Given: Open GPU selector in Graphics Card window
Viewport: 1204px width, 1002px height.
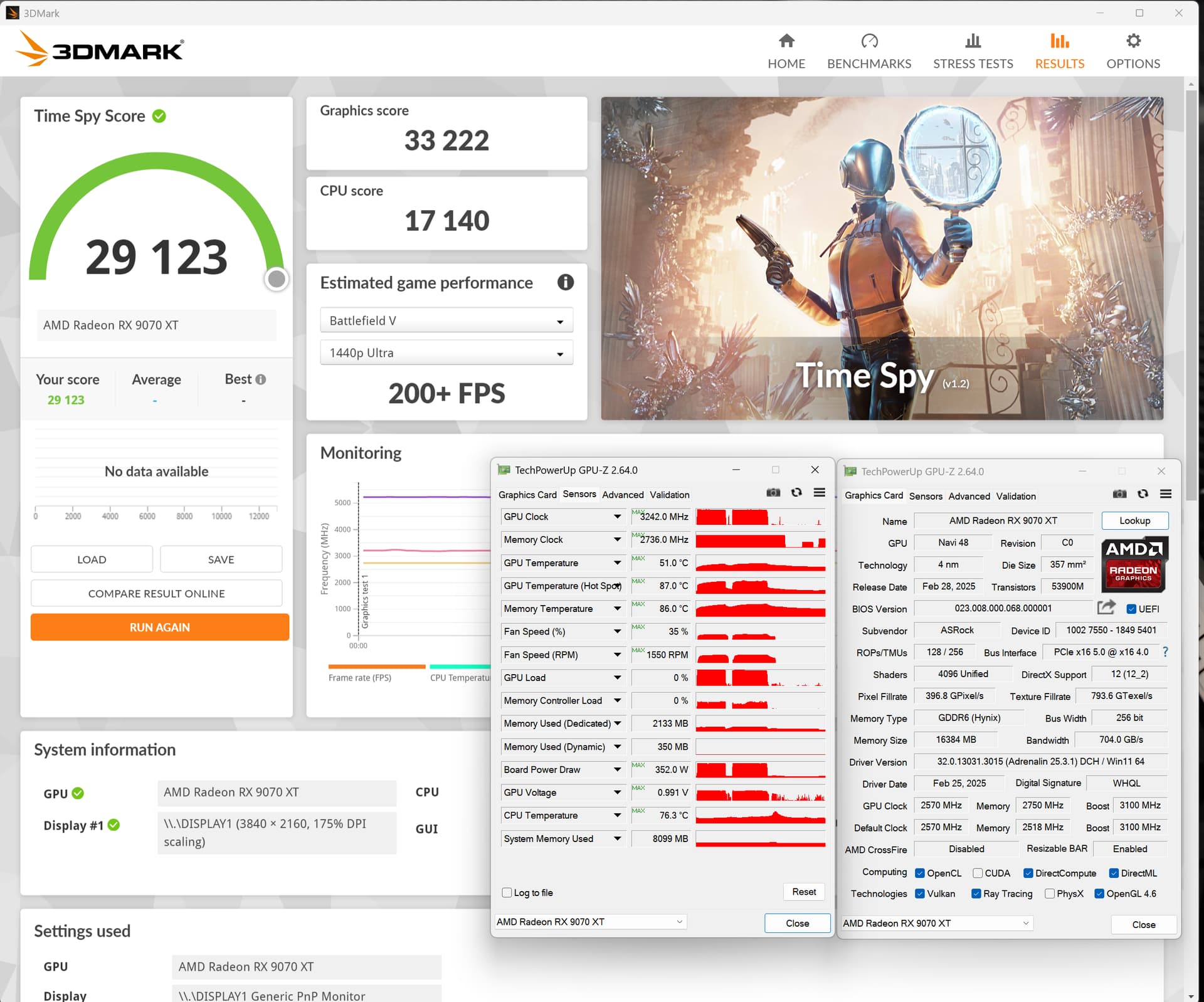Looking at the screenshot, I should [x=936, y=923].
